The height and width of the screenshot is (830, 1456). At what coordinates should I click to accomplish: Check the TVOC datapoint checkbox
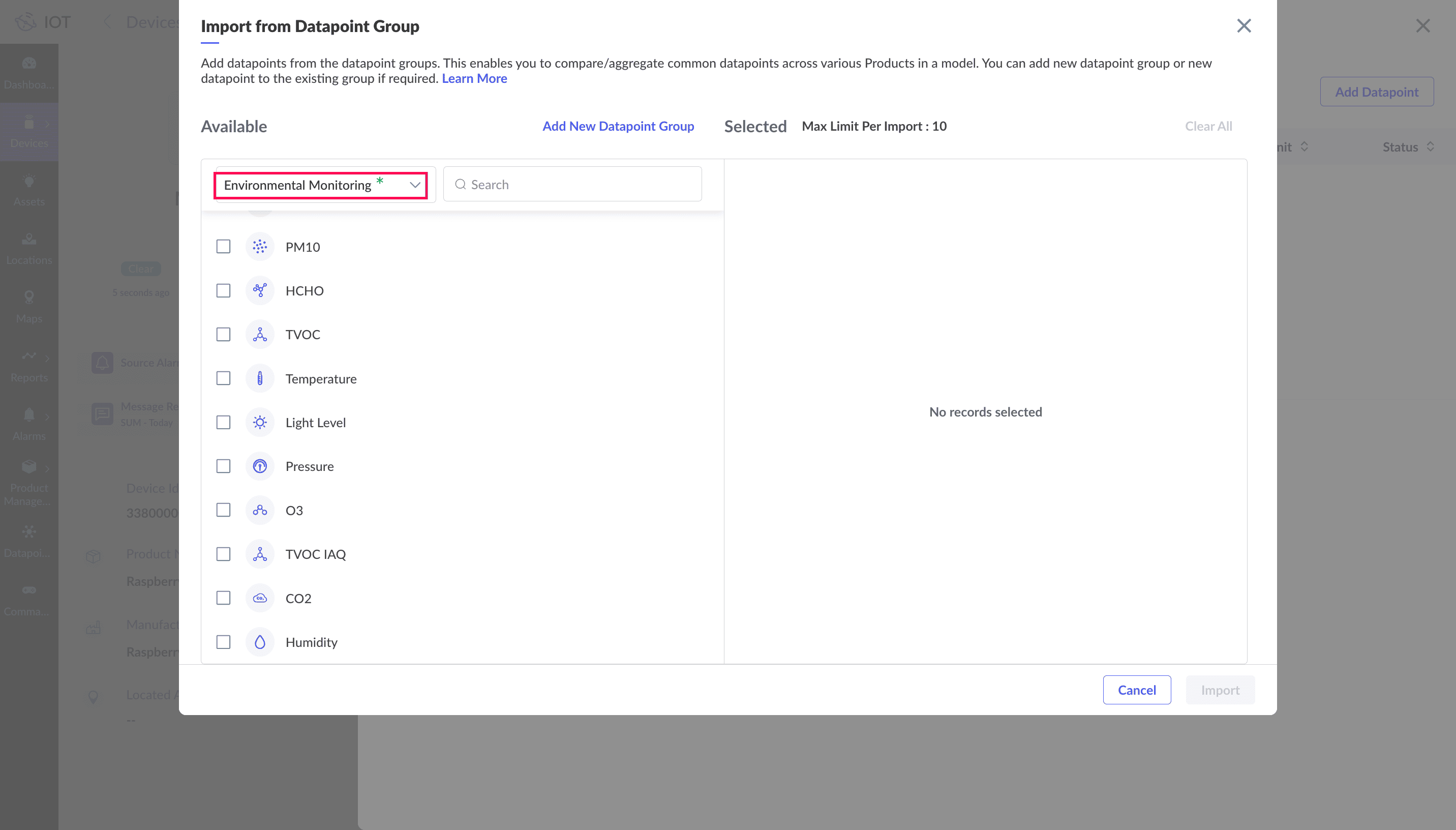pyautogui.click(x=223, y=334)
